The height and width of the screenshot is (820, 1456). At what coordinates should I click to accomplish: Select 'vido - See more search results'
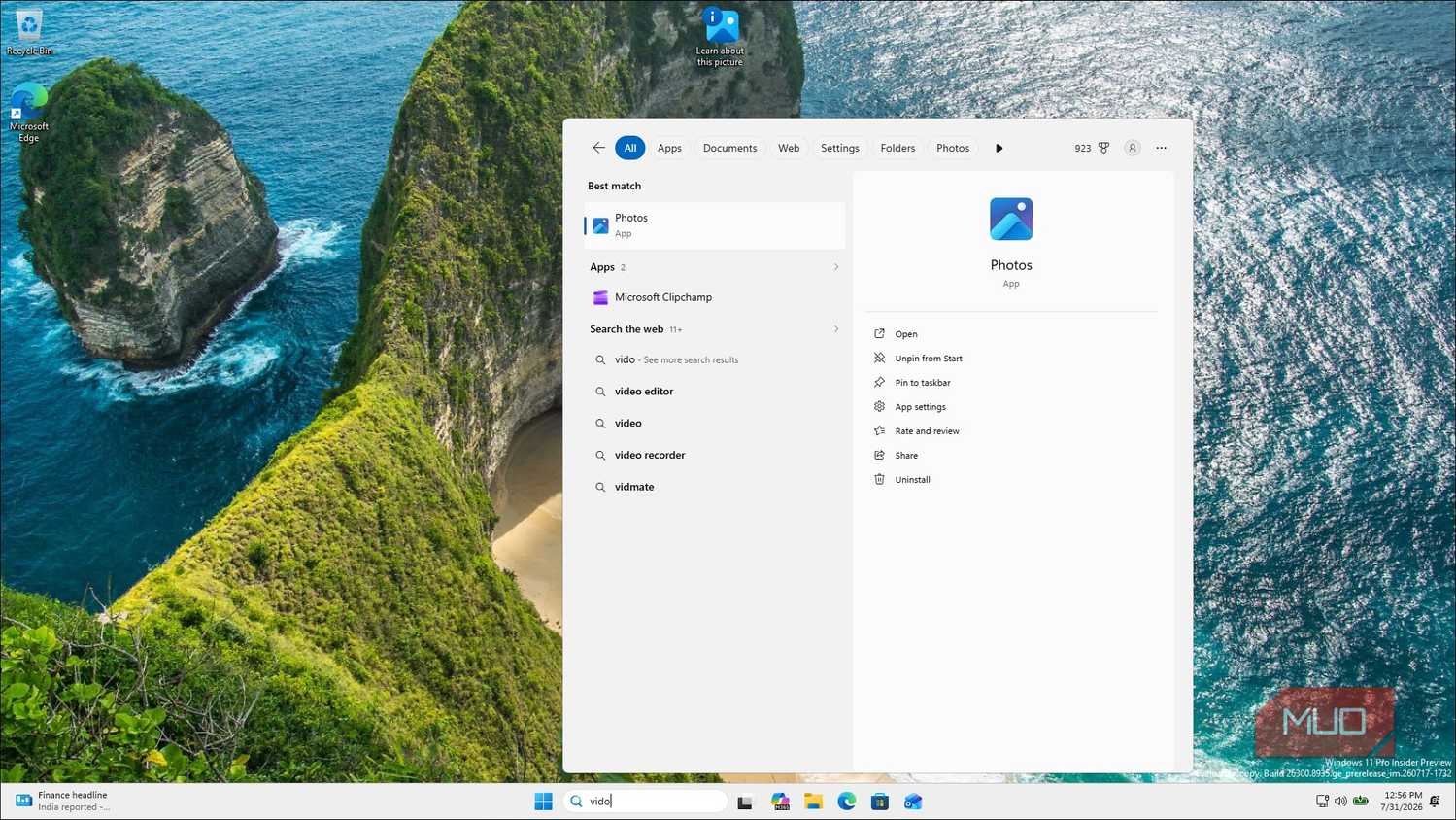coord(714,359)
